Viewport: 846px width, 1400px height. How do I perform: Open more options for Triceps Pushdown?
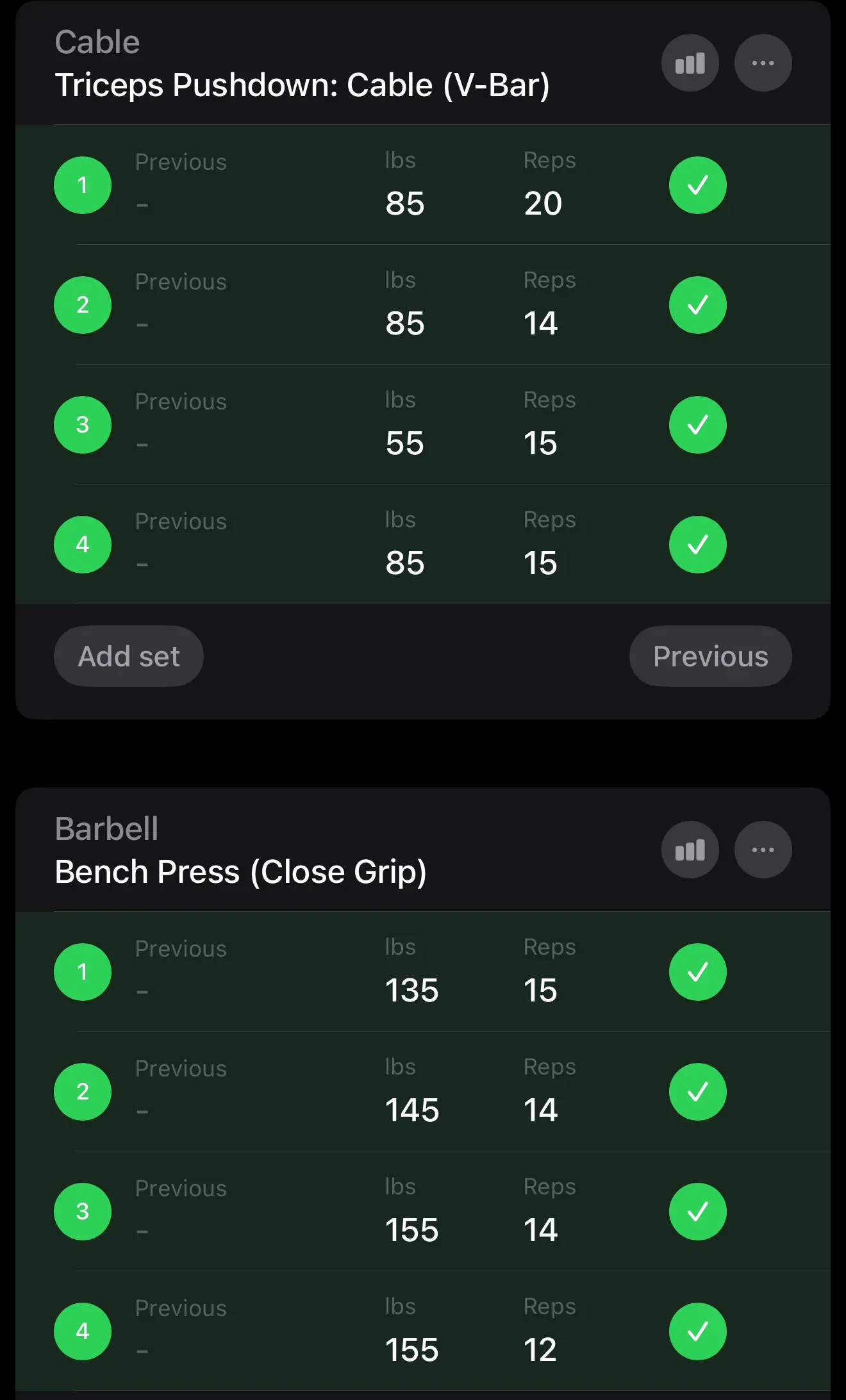tap(763, 63)
